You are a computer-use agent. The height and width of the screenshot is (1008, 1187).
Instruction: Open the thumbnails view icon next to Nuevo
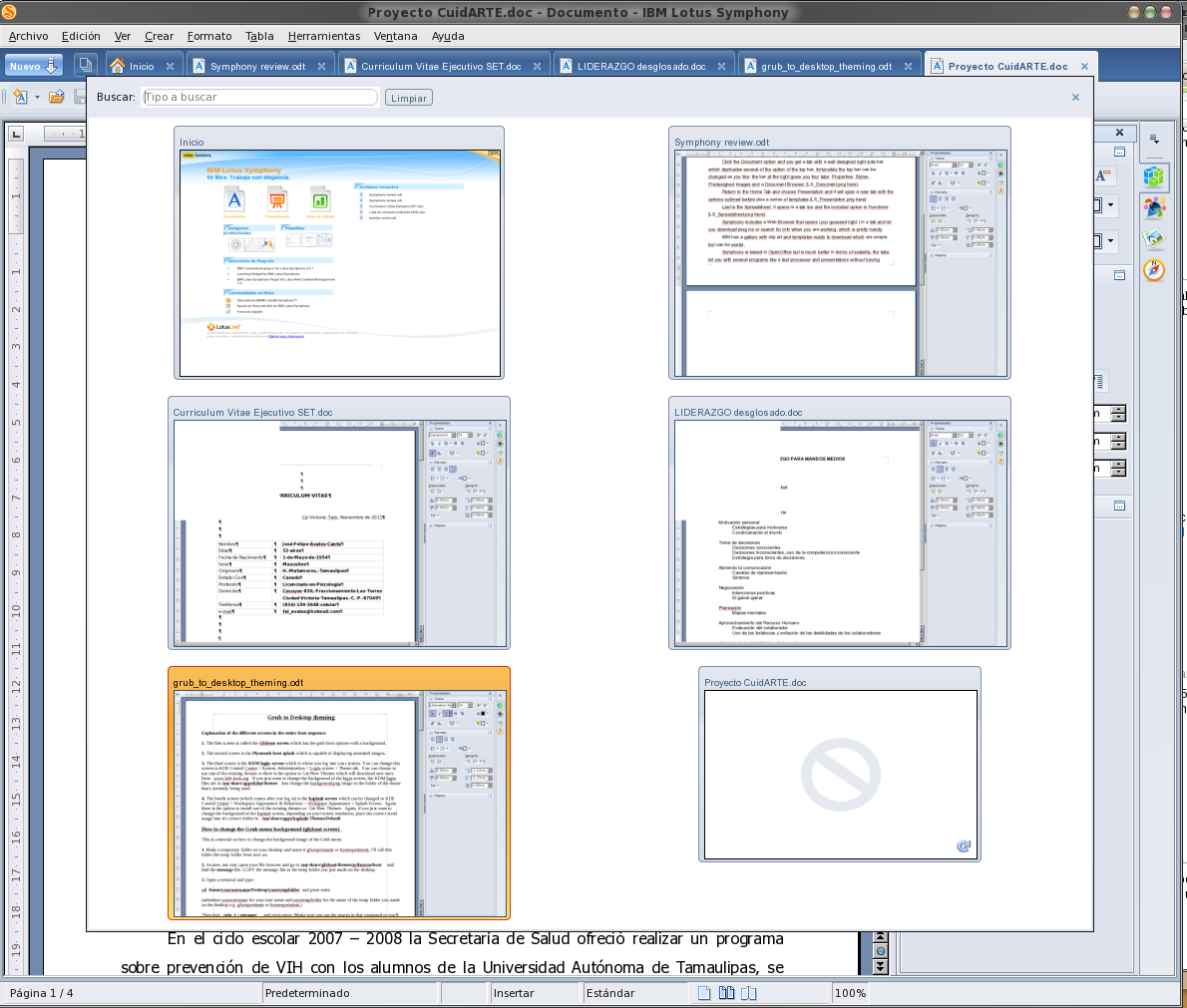(x=86, y=66)
